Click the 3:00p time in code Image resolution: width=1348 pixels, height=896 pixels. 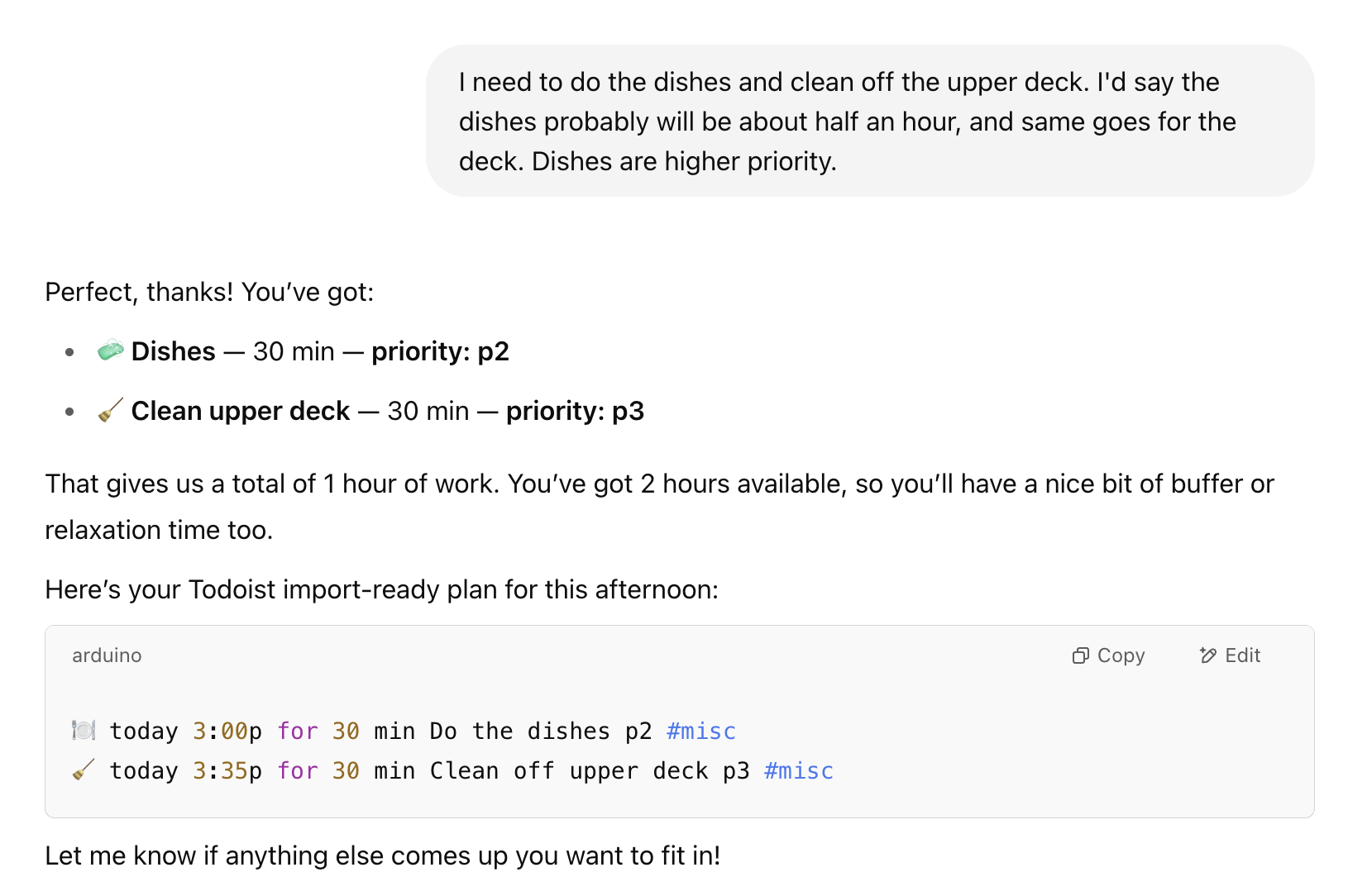(227, 731)
